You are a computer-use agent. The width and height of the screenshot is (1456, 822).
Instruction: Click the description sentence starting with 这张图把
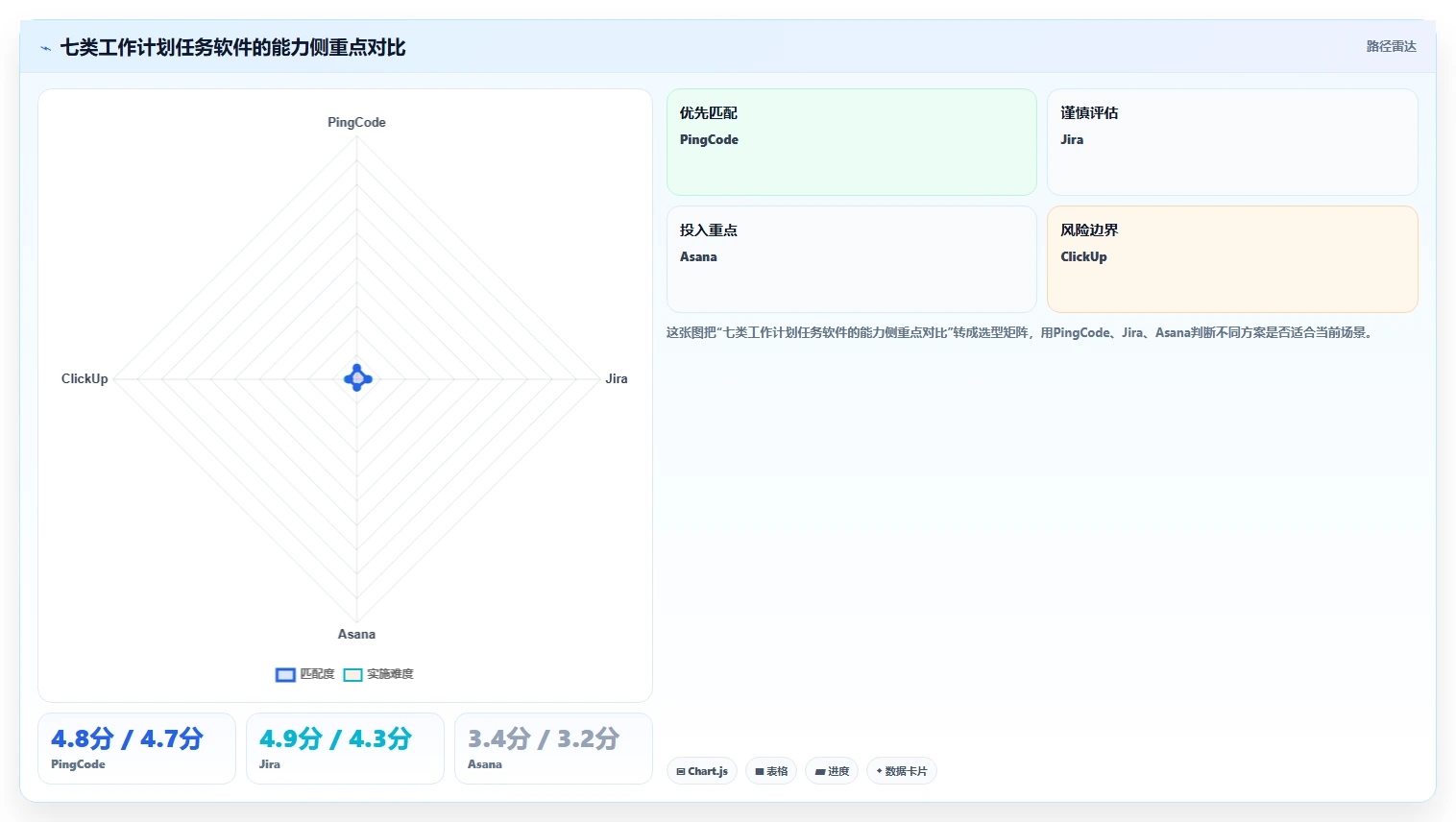(1022, 332)
